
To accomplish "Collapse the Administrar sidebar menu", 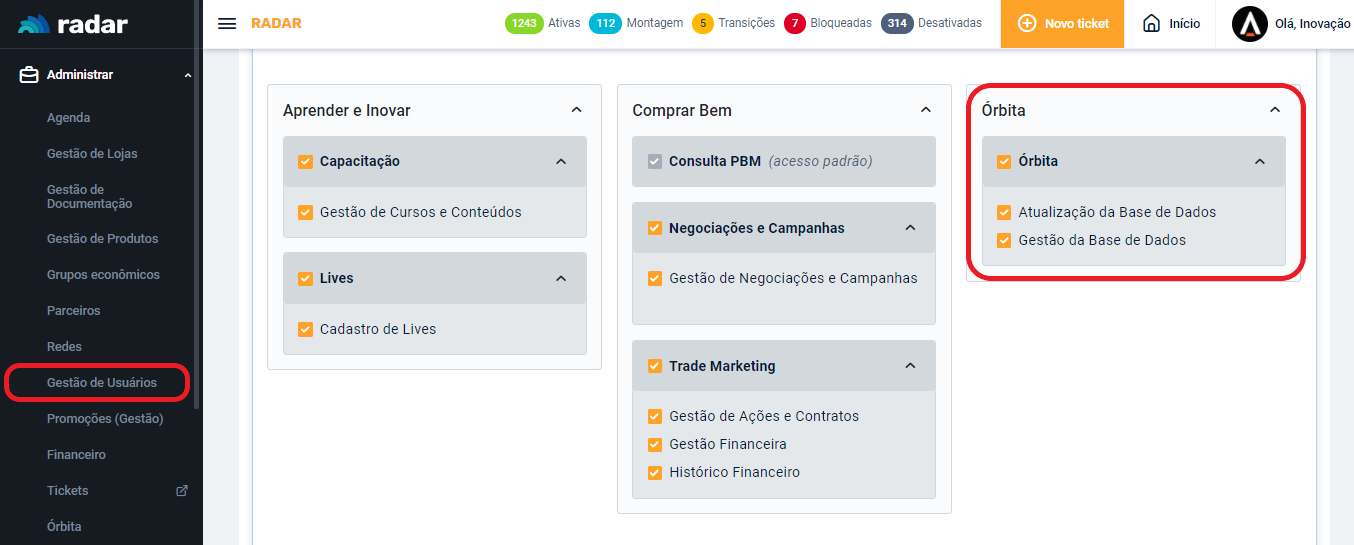I will click(188, 75).
